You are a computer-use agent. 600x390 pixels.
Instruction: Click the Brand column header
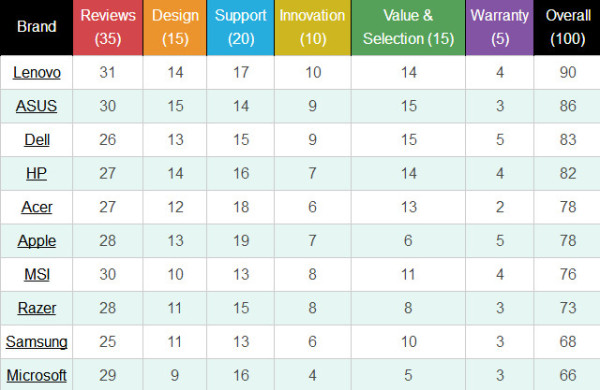pyautogui.click(x=36, y=27)
